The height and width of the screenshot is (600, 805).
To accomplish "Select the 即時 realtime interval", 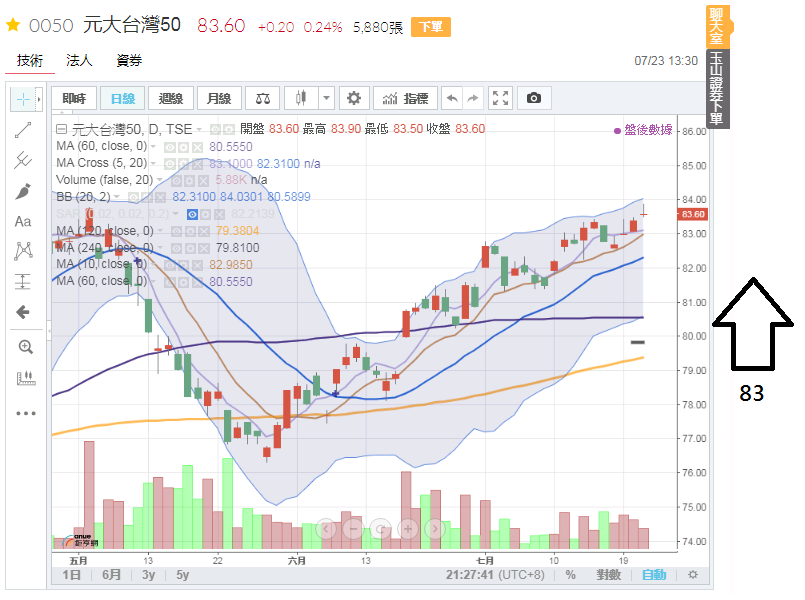I will click(x=74, y=98).
